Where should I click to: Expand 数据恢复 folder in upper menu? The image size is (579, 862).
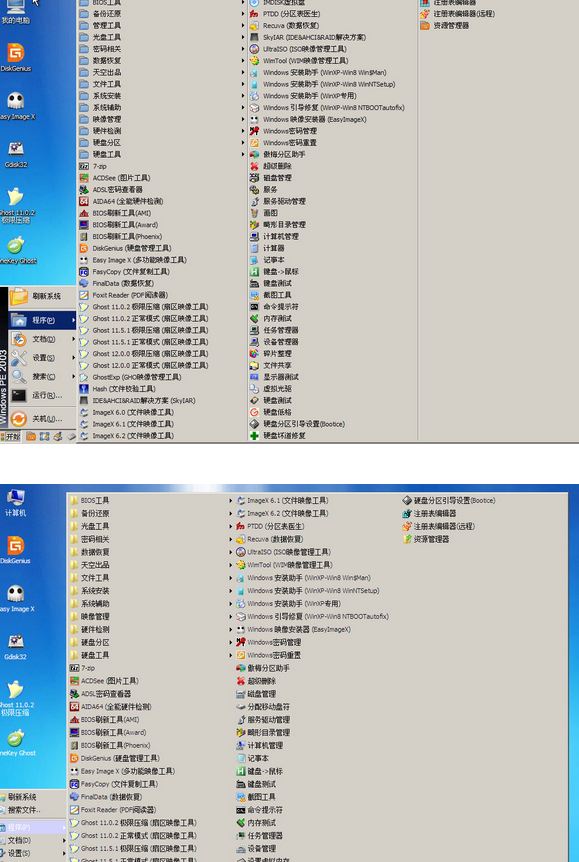tap(162, 60)
